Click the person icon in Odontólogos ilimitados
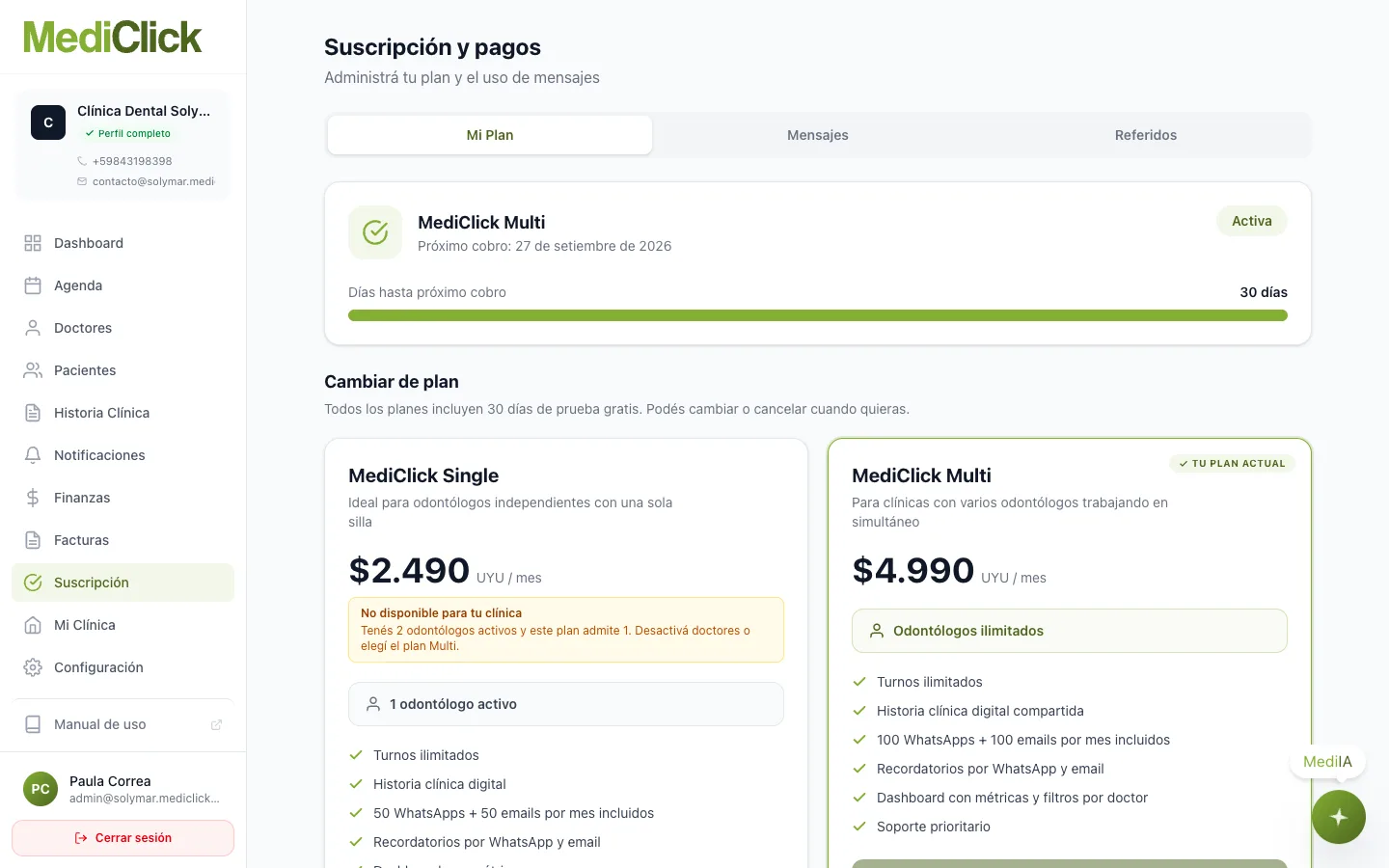Viewport: 1389px width, 868px height. [877, 631]
